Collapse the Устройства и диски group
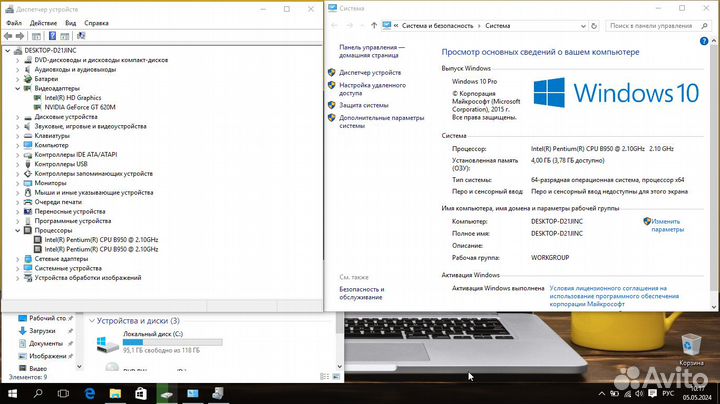Screen dimensions: 720x404 [x=92, y=321]
